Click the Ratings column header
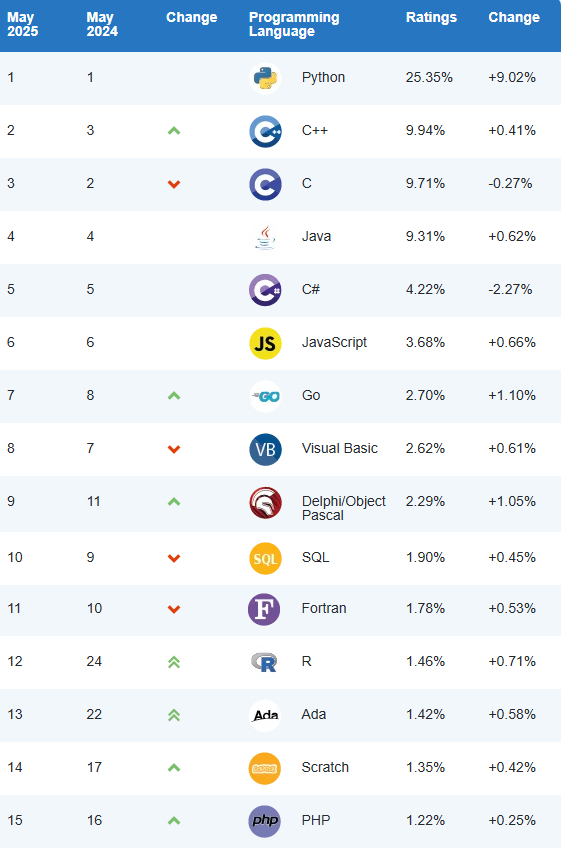Viewport: 561px width, 848px height. (x=431, y=17)
